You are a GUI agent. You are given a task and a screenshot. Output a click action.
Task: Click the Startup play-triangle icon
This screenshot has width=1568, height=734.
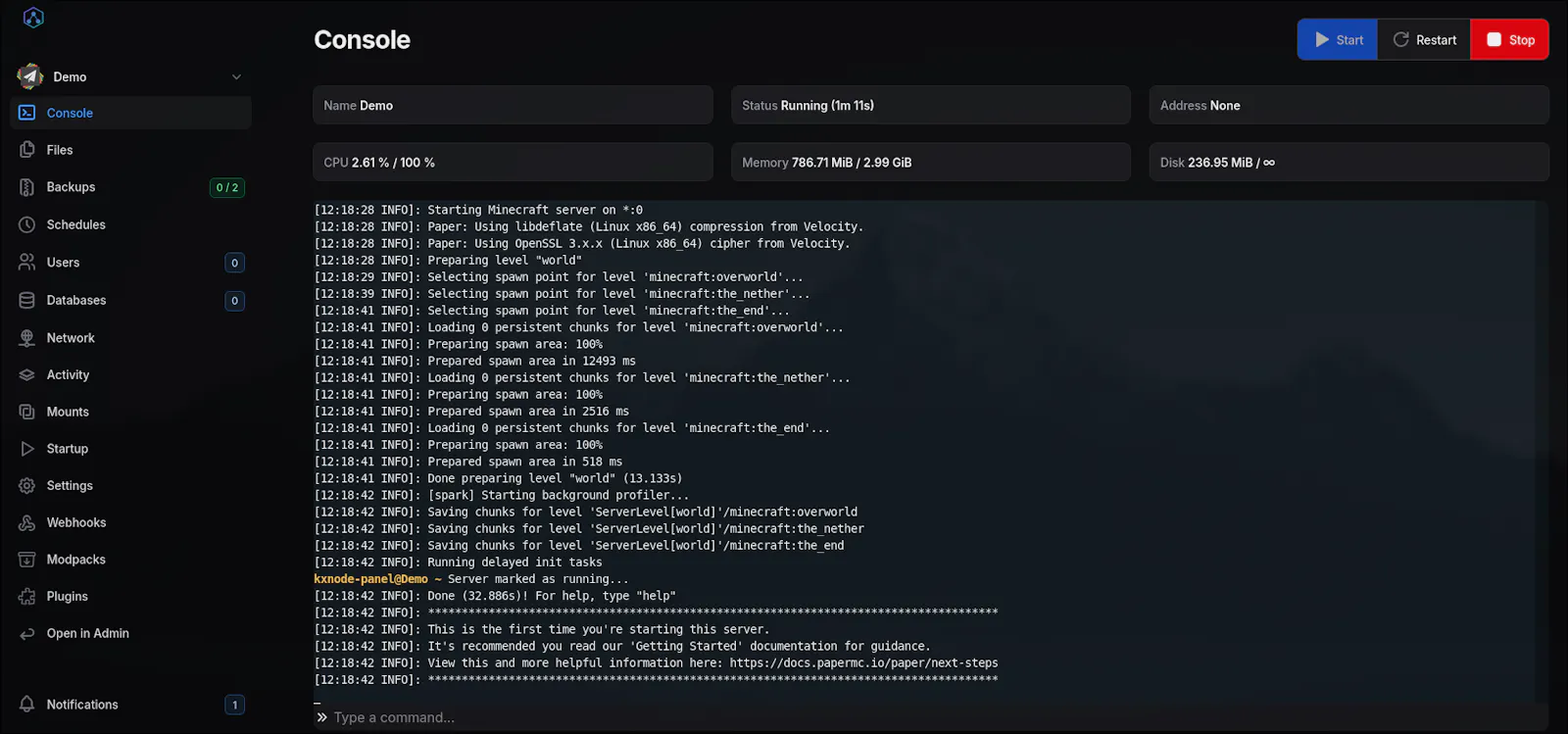pyautogui.click(x=27, y=449)
